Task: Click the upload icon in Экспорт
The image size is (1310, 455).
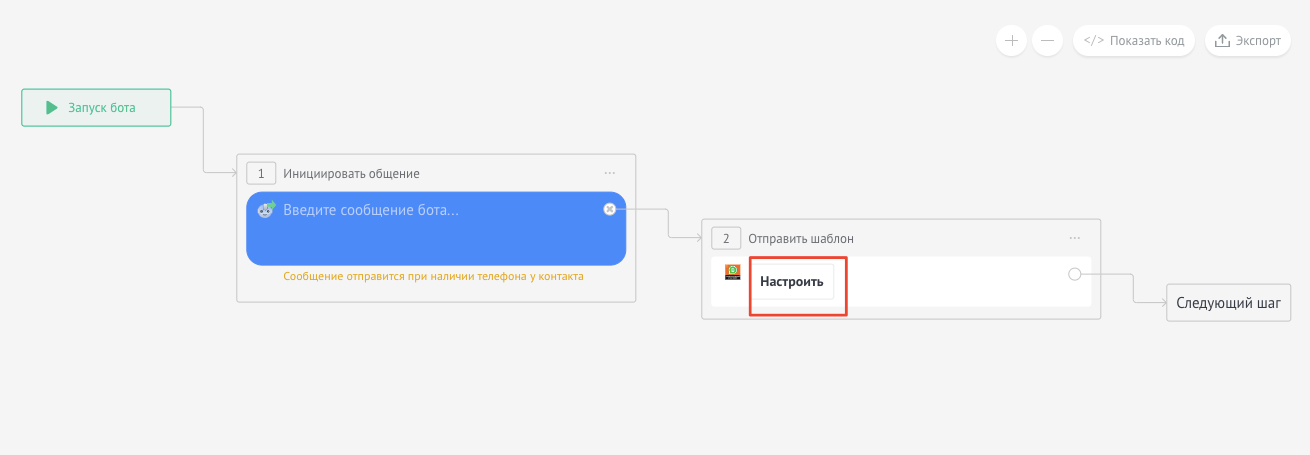Action: [1222, 41]
